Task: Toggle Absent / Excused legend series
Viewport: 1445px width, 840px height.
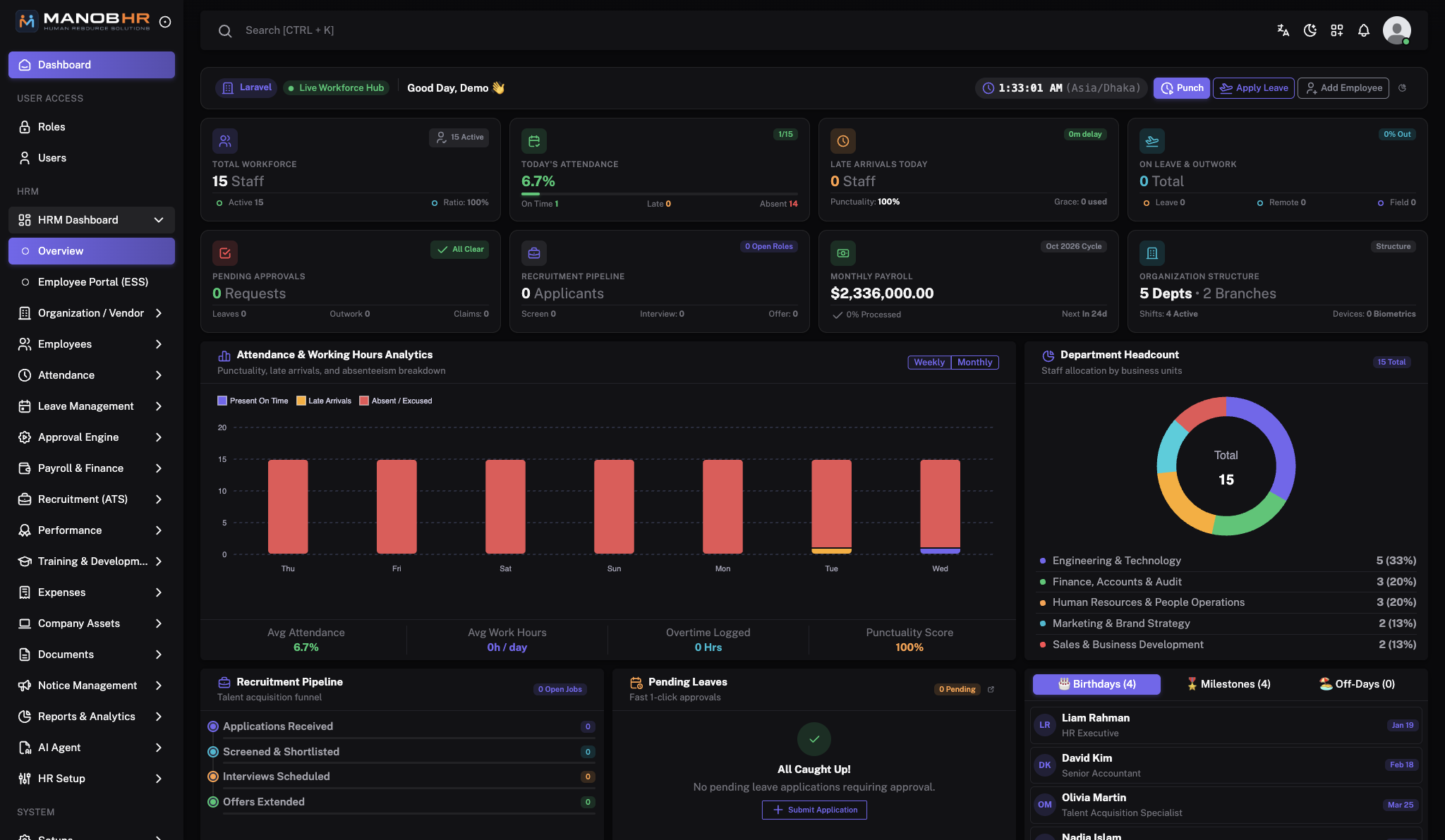Action: pos(396,401)
